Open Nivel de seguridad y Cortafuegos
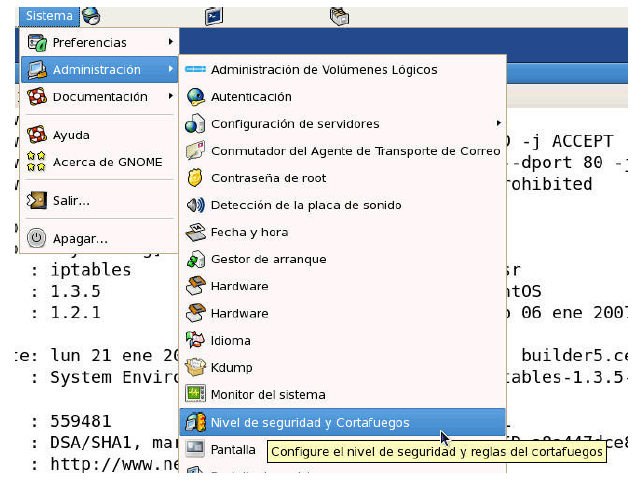Screen dimensions: 637x482 (x=310, y=422)
